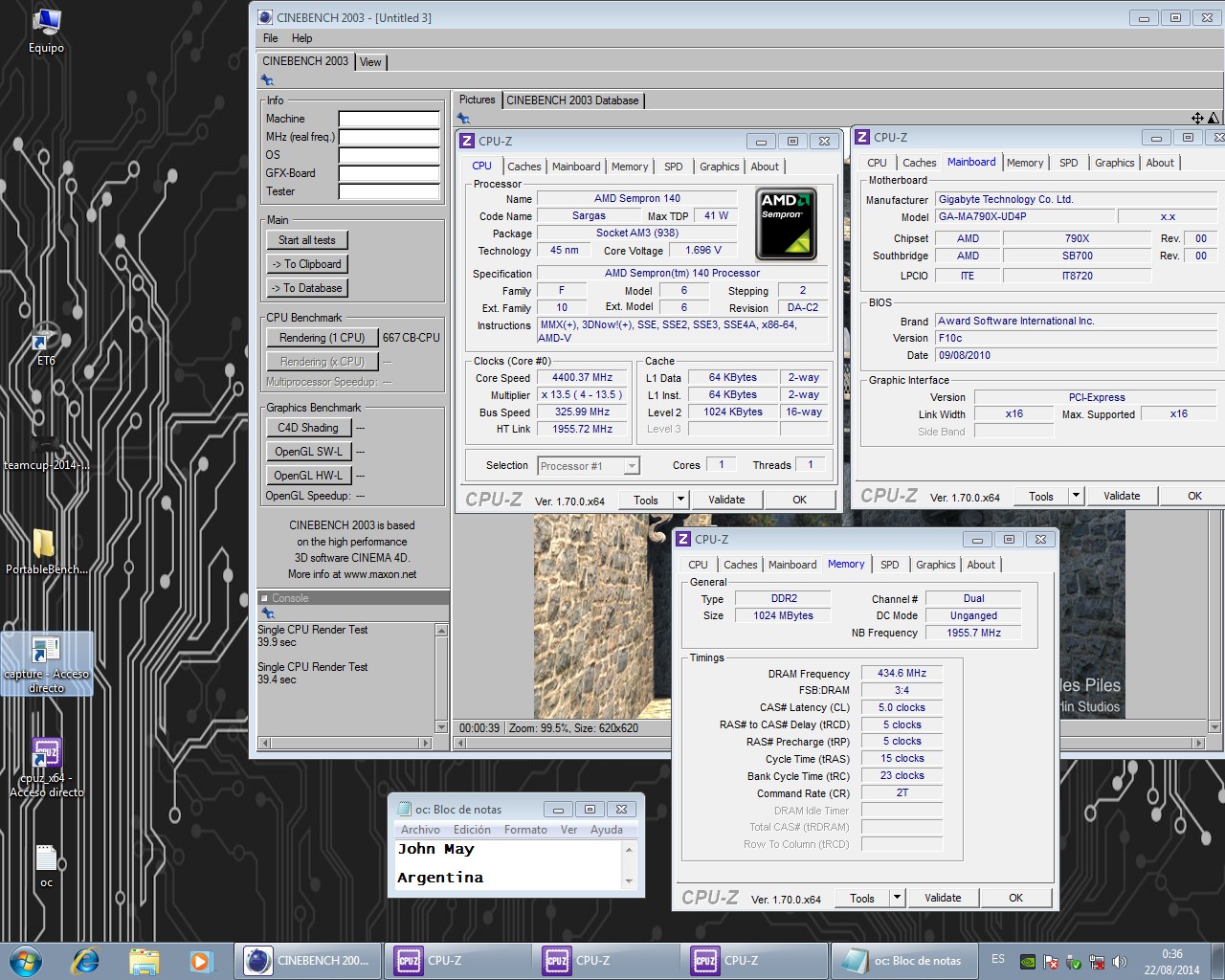Viewport: 1225px width, 980px height.
Task: Open the Cinebench File menu
Action: [271, 38]
